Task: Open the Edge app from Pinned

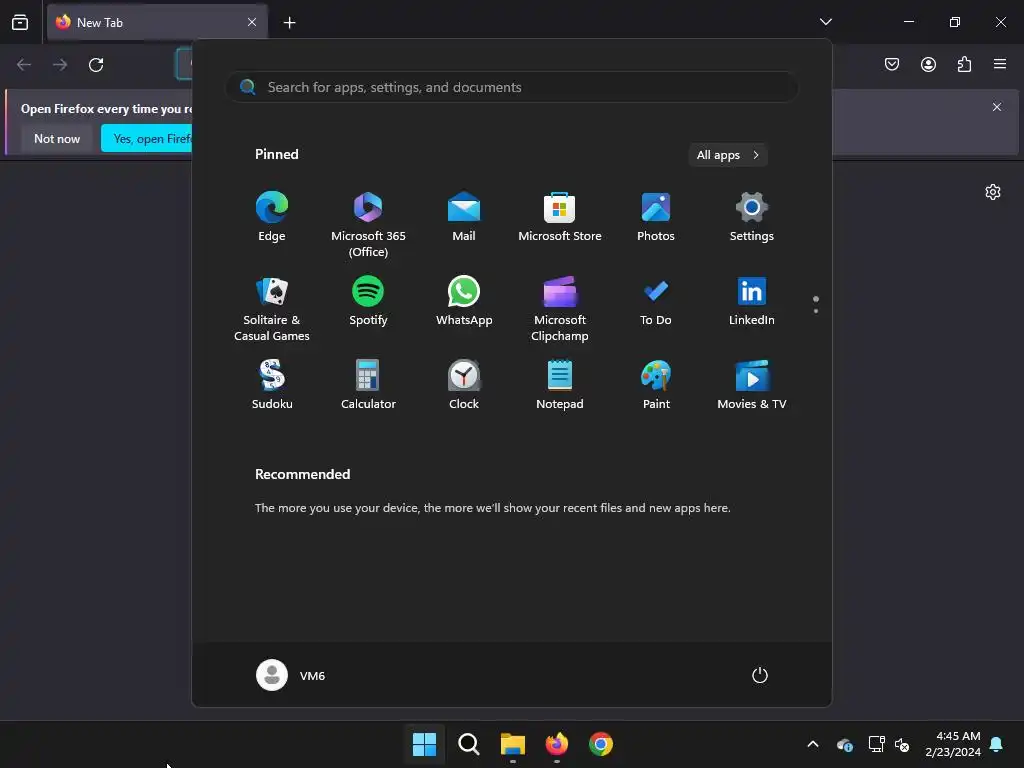Action: point(272,217)
